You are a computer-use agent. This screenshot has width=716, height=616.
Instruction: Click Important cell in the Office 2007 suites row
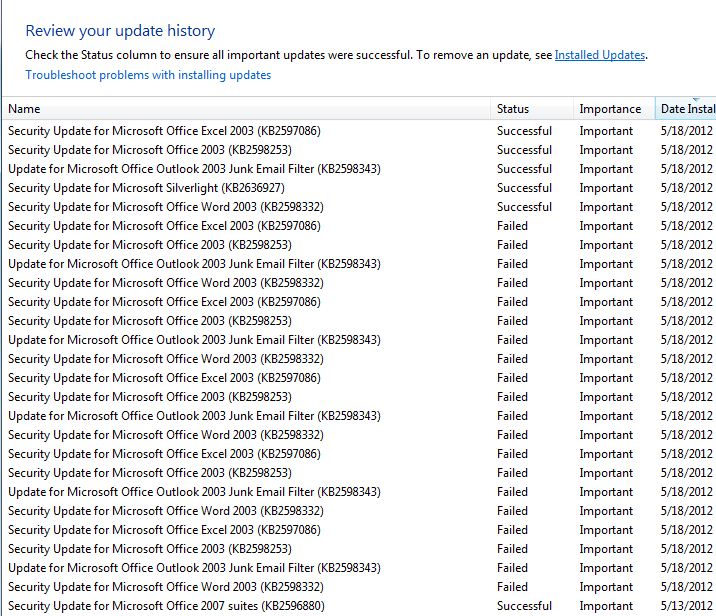(606, 606)
